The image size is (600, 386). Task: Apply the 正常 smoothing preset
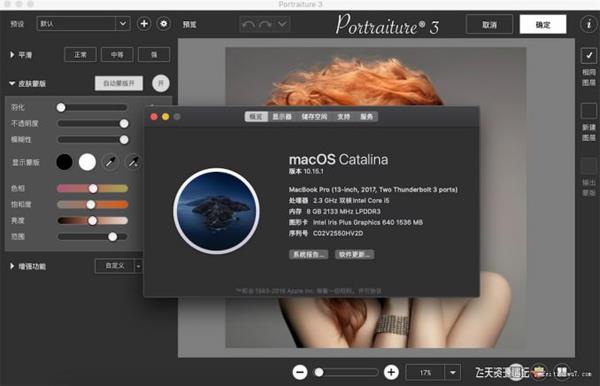click(x=80, y=55)
